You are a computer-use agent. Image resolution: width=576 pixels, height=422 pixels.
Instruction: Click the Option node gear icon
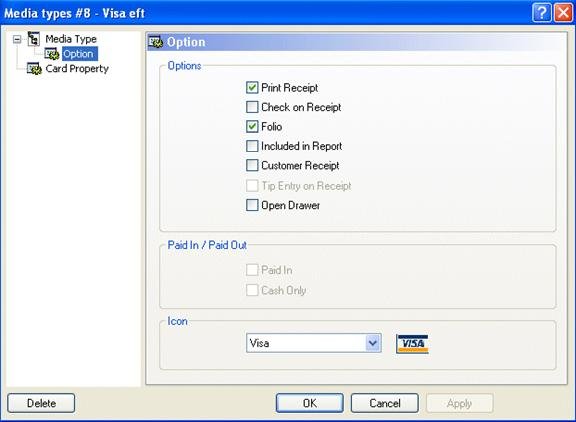52,54
